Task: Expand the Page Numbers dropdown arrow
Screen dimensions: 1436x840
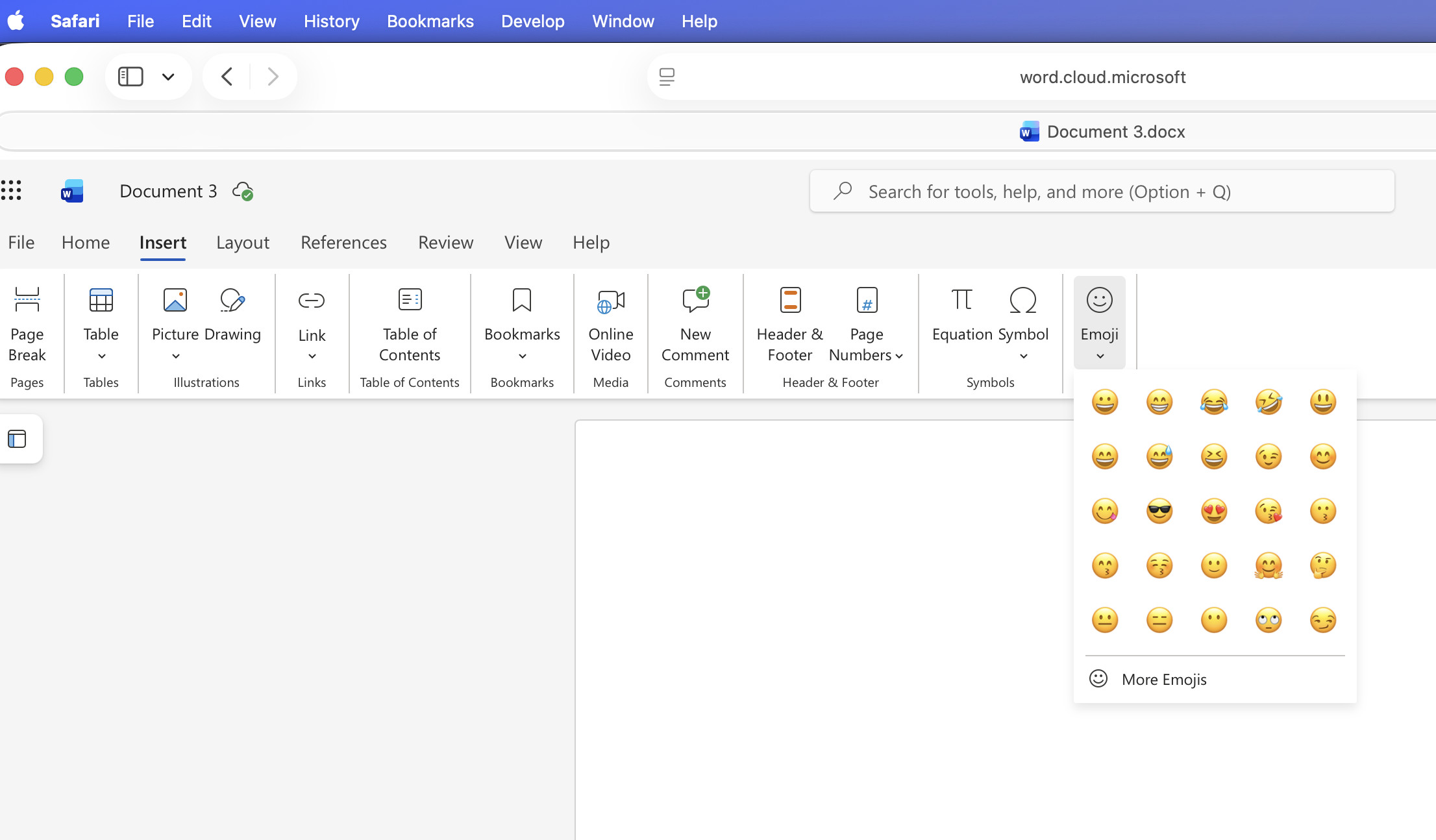Action: pos(899,356)
